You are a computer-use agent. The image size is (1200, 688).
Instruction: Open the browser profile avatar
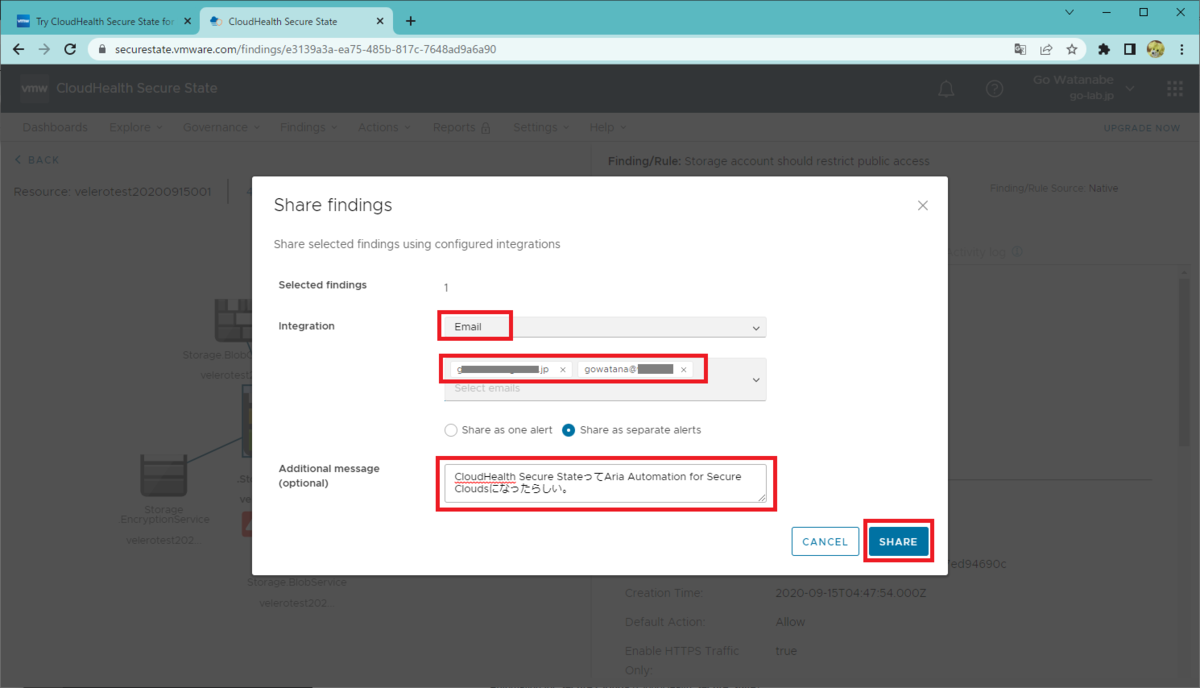point(1155,49)
